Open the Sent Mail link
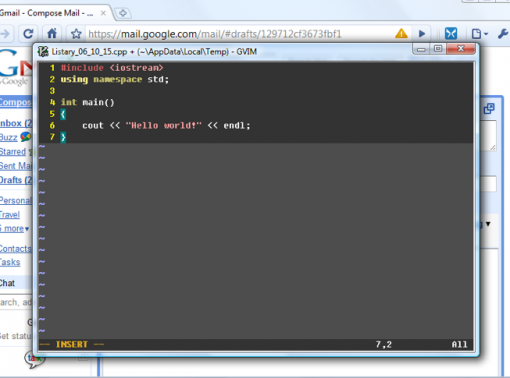510x378 pixels. (16, 166)
